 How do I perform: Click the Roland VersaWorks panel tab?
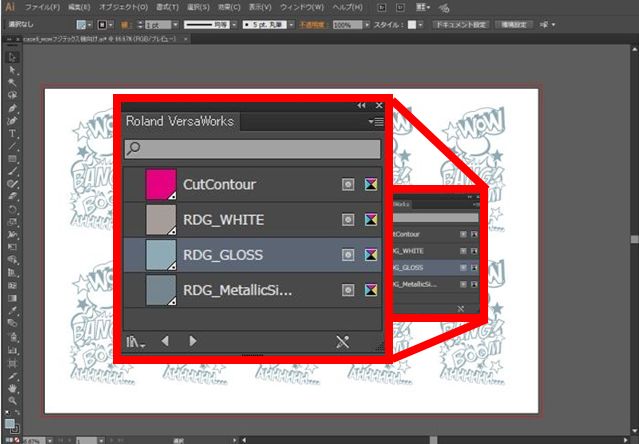pyautogui.click(x=180, y=121)
